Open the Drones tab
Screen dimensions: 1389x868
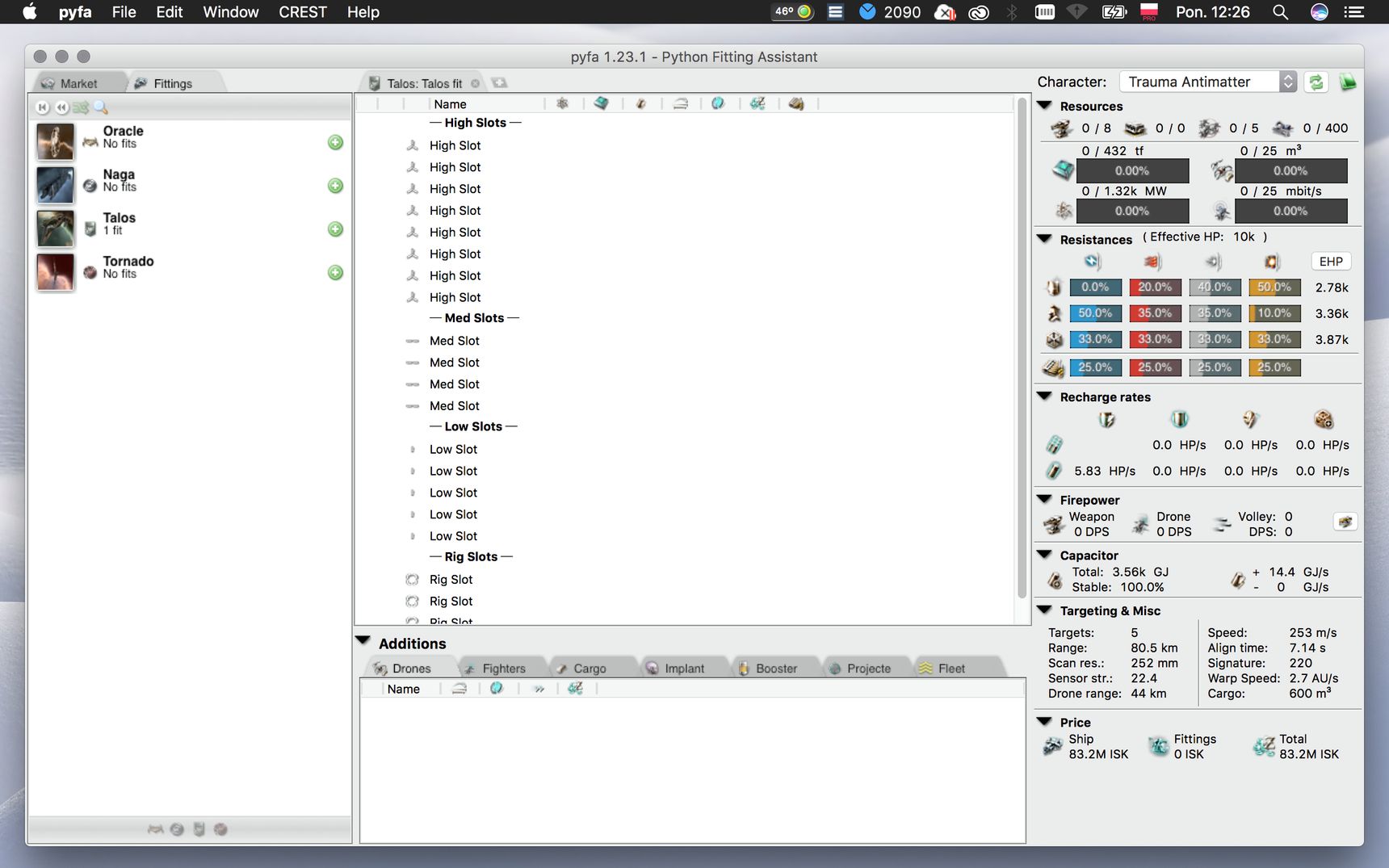(x=411, y=669)
